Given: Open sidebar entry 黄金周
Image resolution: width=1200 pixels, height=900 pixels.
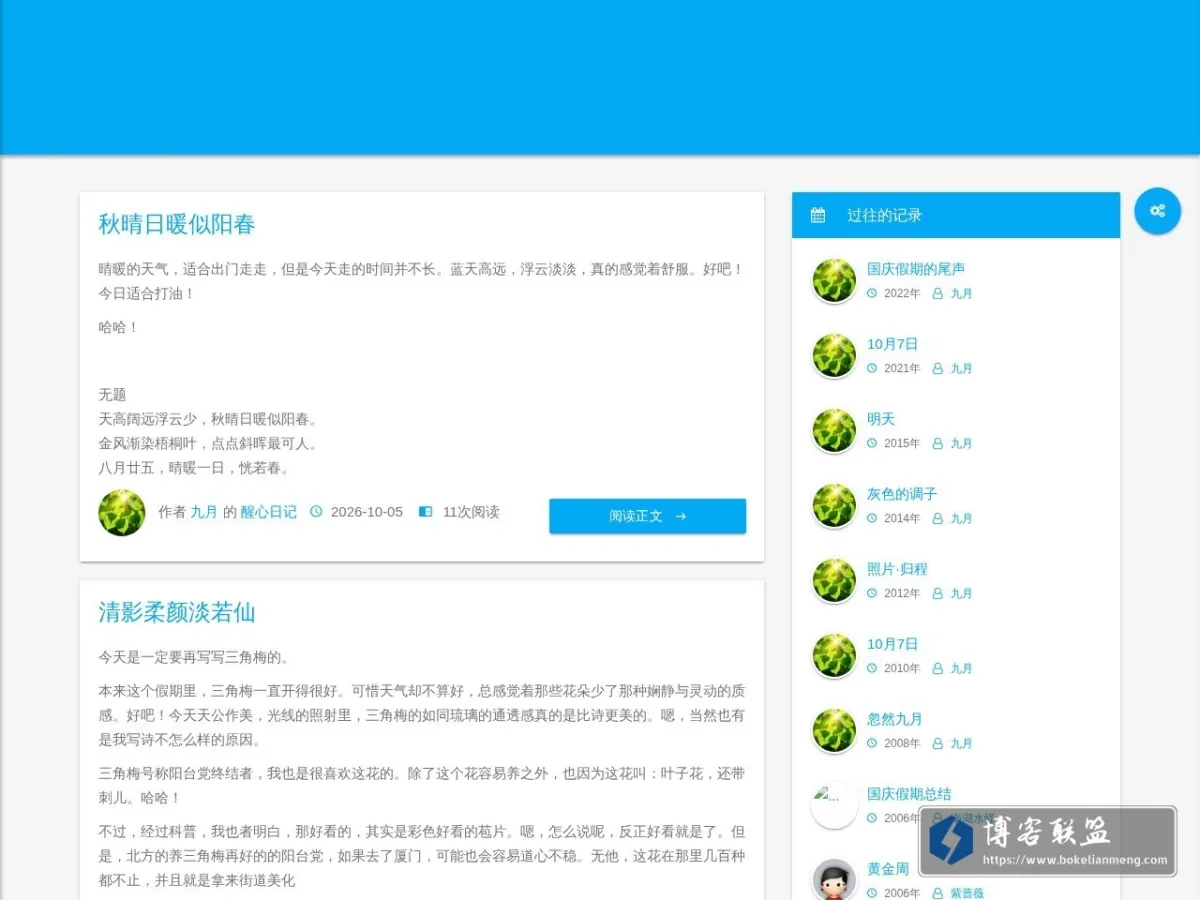Looking at the screenshot, I should 888,869.
